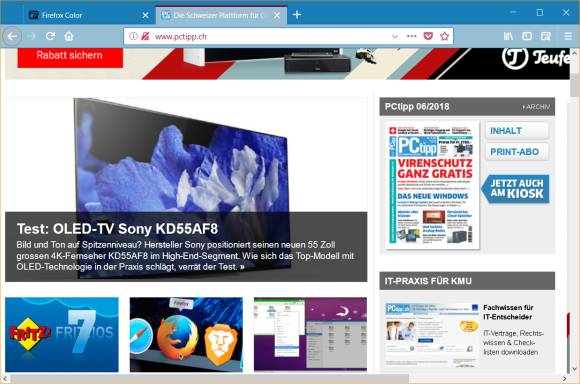The height and width of the screenshot is (384, 580).
Task: Show sidebars toolbar icon
Action: [x=527, y=36]
